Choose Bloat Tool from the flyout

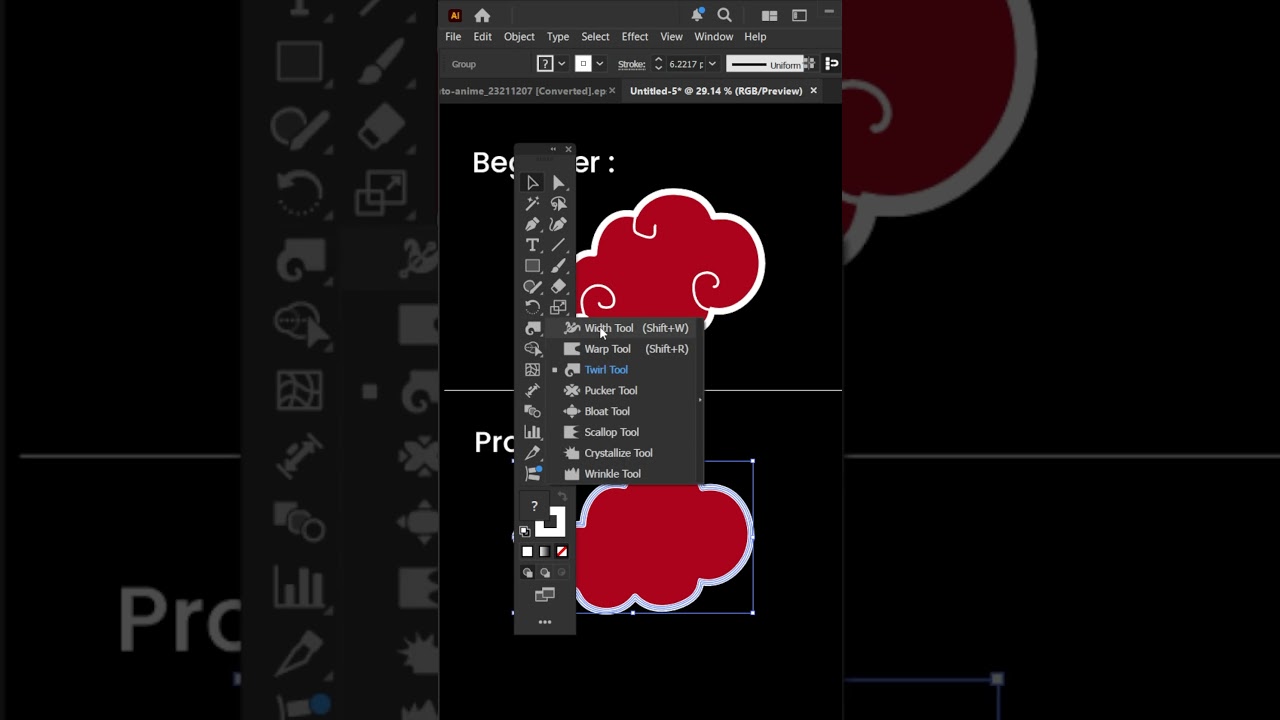click(x=626, y=411)
